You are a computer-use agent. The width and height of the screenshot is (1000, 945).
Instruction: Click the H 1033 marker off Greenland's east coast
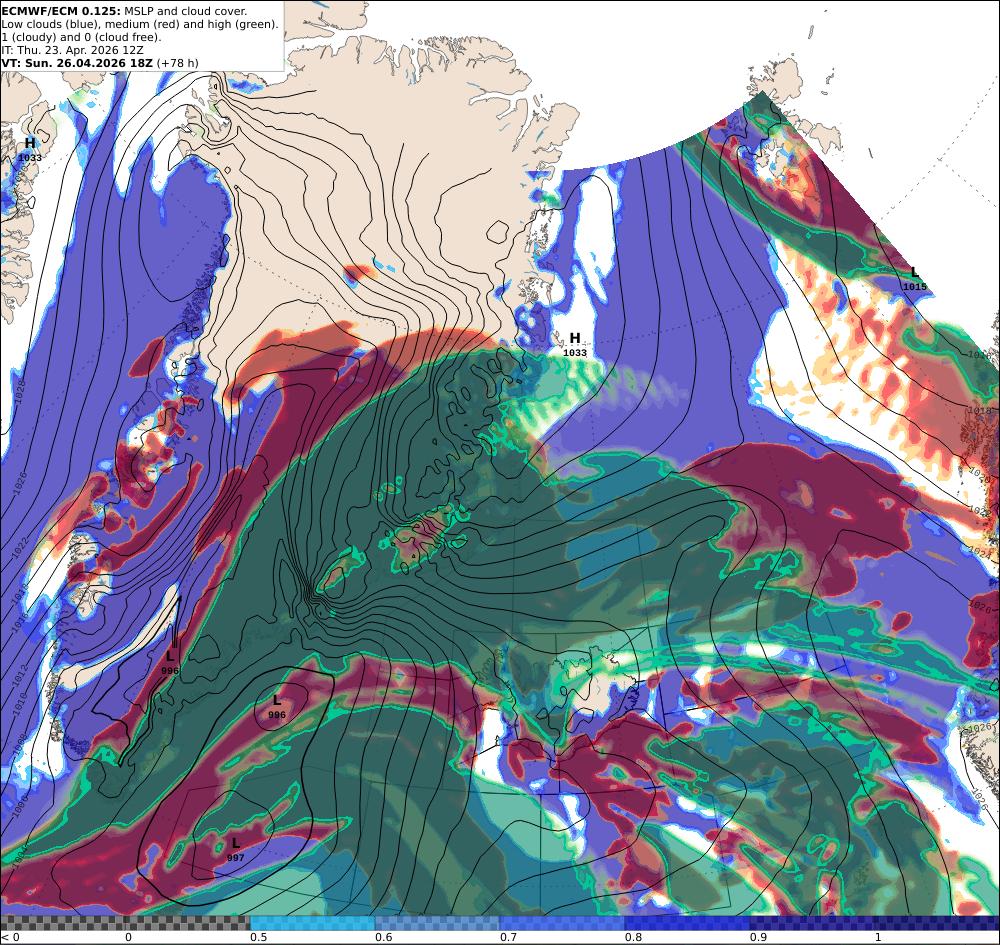click(575, 344)
